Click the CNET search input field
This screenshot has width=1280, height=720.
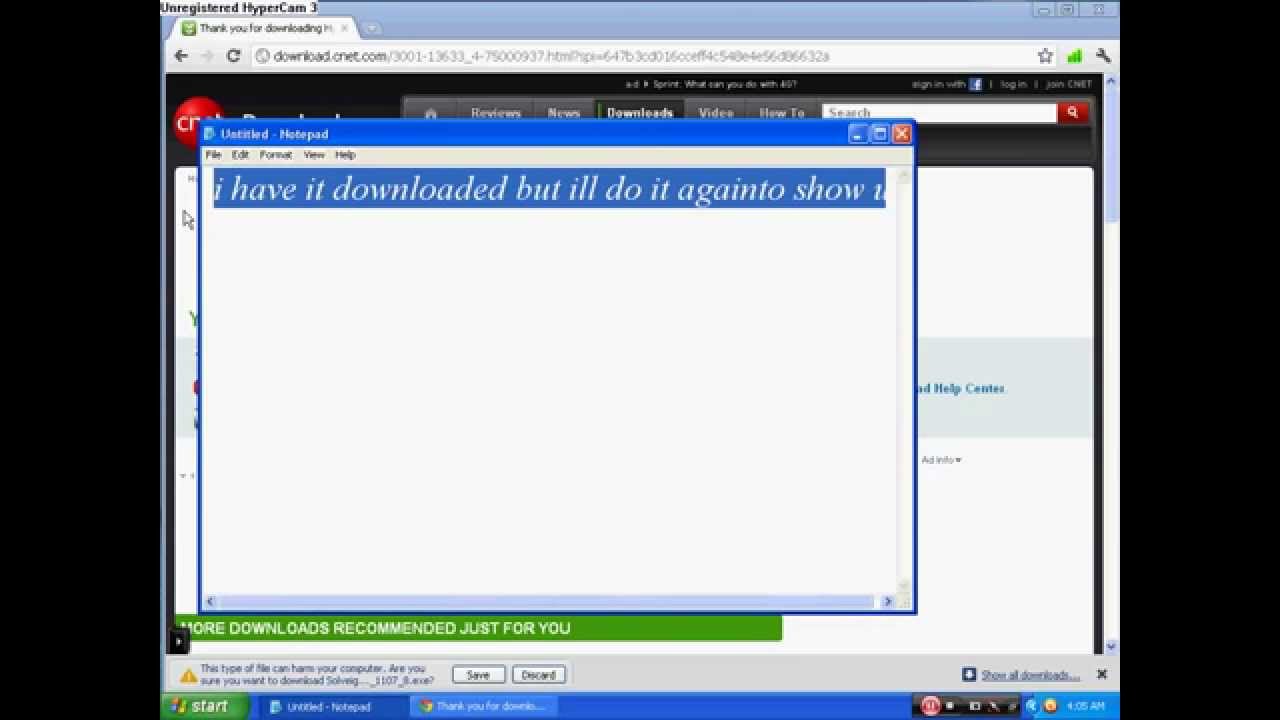(x=939, y=113)
